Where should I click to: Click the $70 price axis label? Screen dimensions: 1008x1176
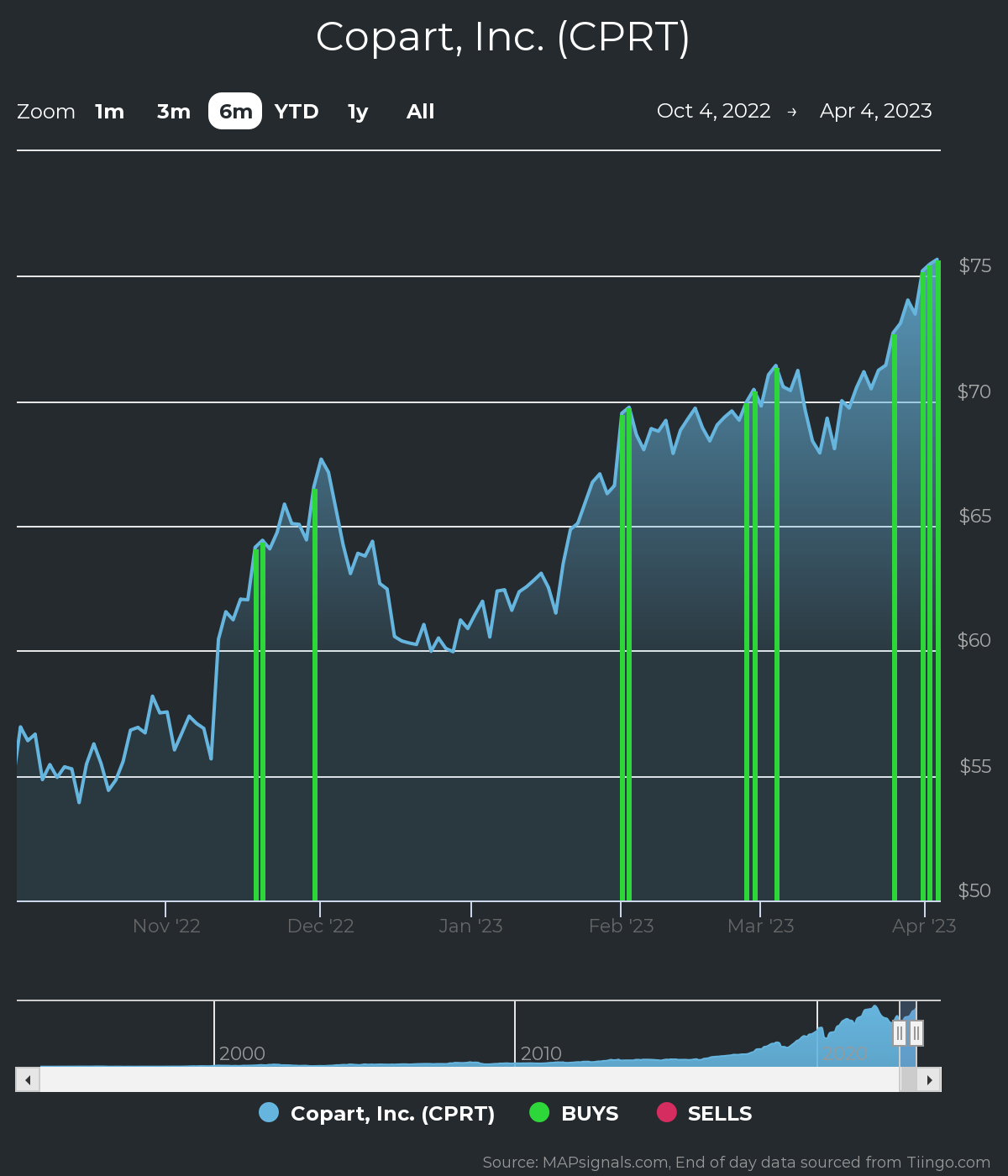click(x=974, y=391)
